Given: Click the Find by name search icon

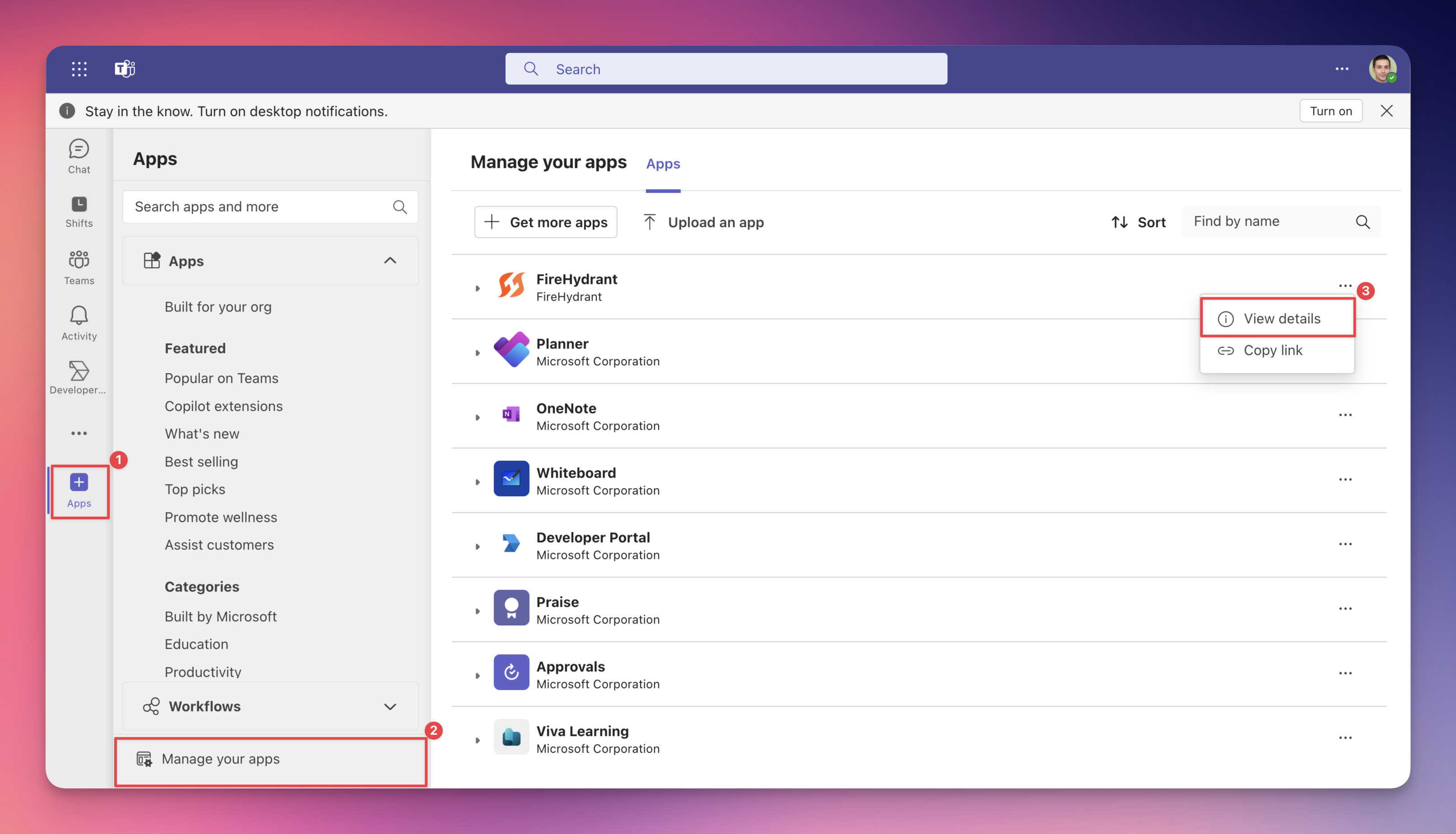Looking at the screenshot, I should point(1363,222).
